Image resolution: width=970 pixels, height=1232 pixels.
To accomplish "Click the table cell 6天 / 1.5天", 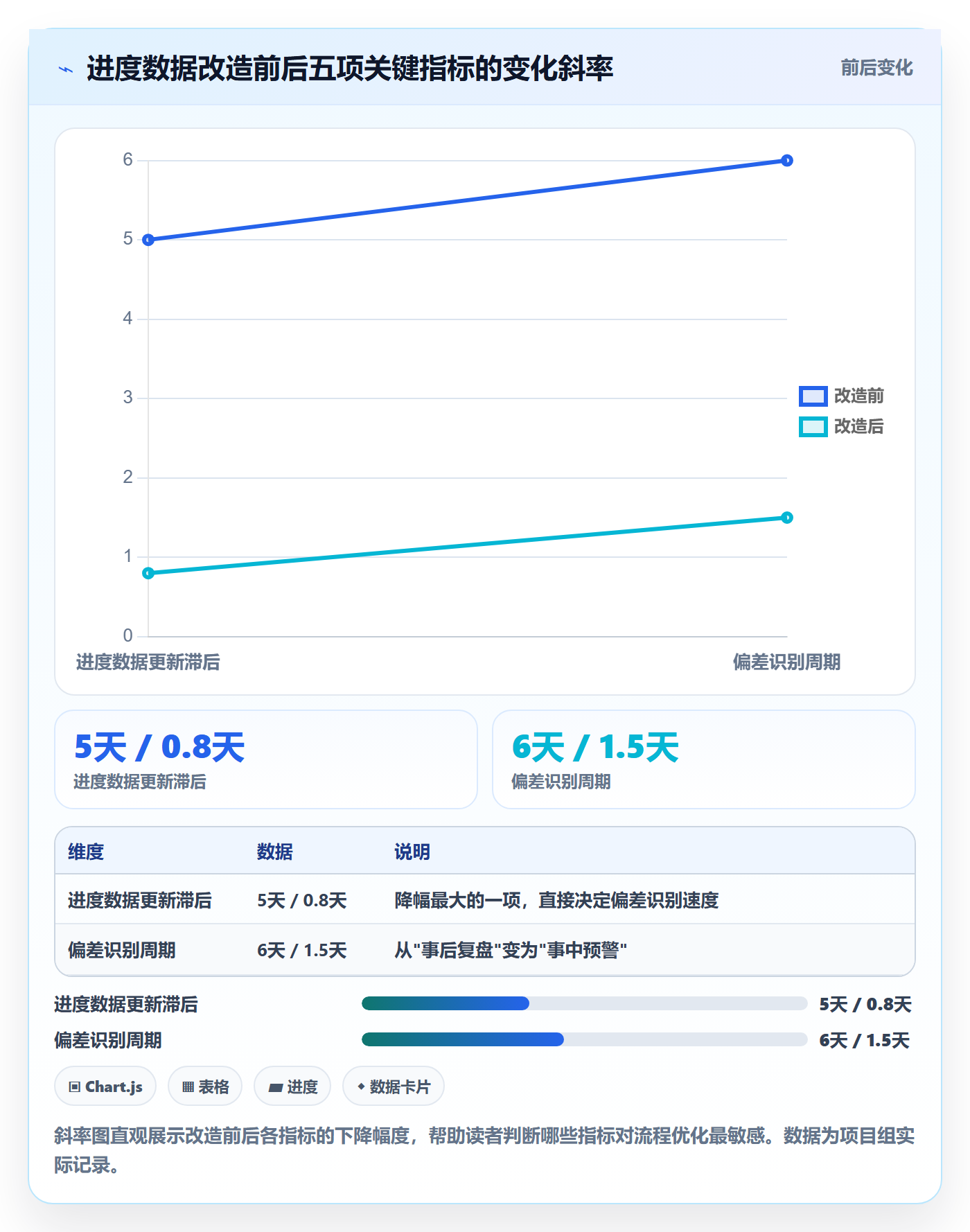I will [x=302, y=950].
